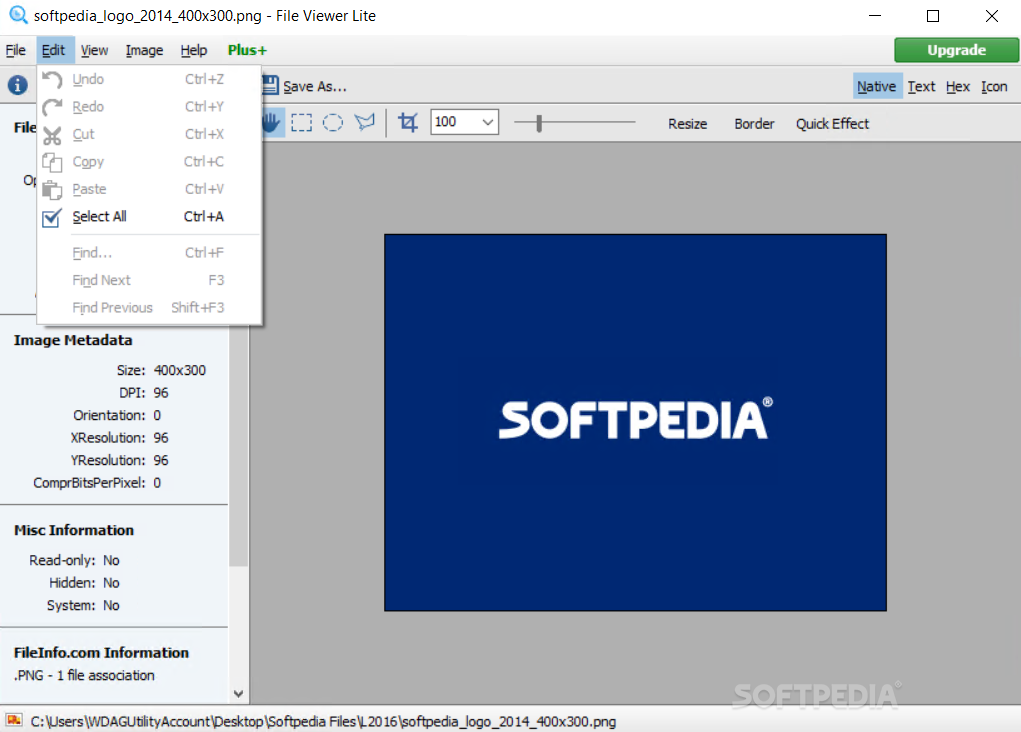Click the System: No entry
Image resolution: width=1021 pixels, height=732 pixels.
pyautogui.click(x=83, y=605)
